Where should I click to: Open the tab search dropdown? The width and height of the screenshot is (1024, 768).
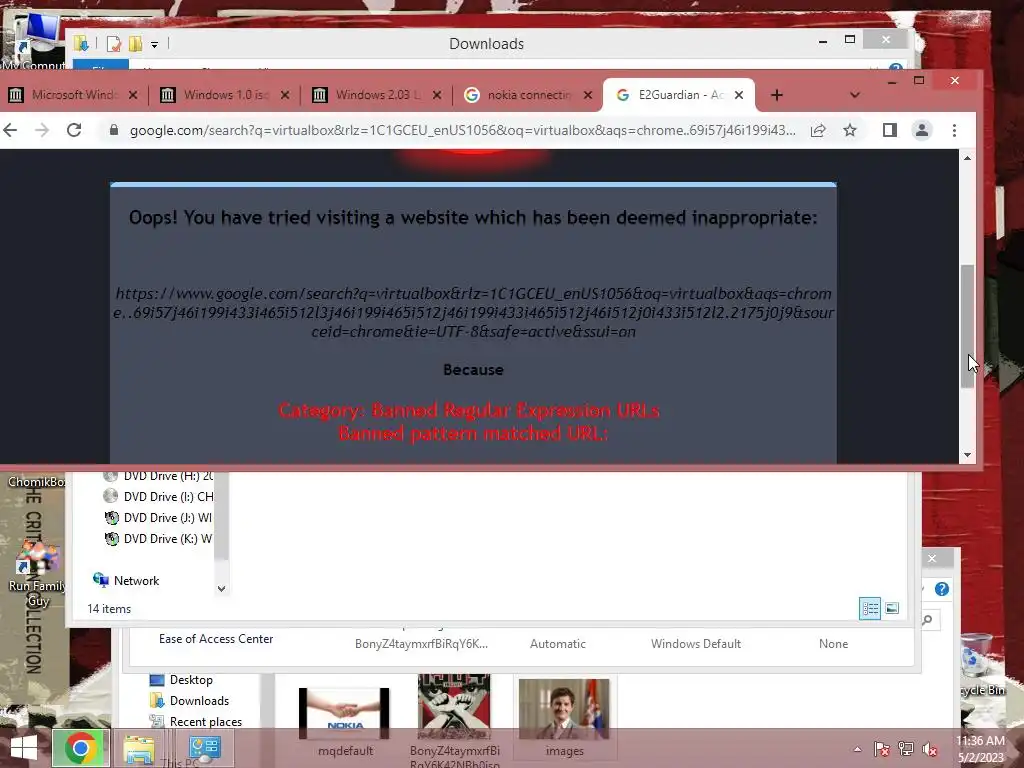(x=854, y=95)
